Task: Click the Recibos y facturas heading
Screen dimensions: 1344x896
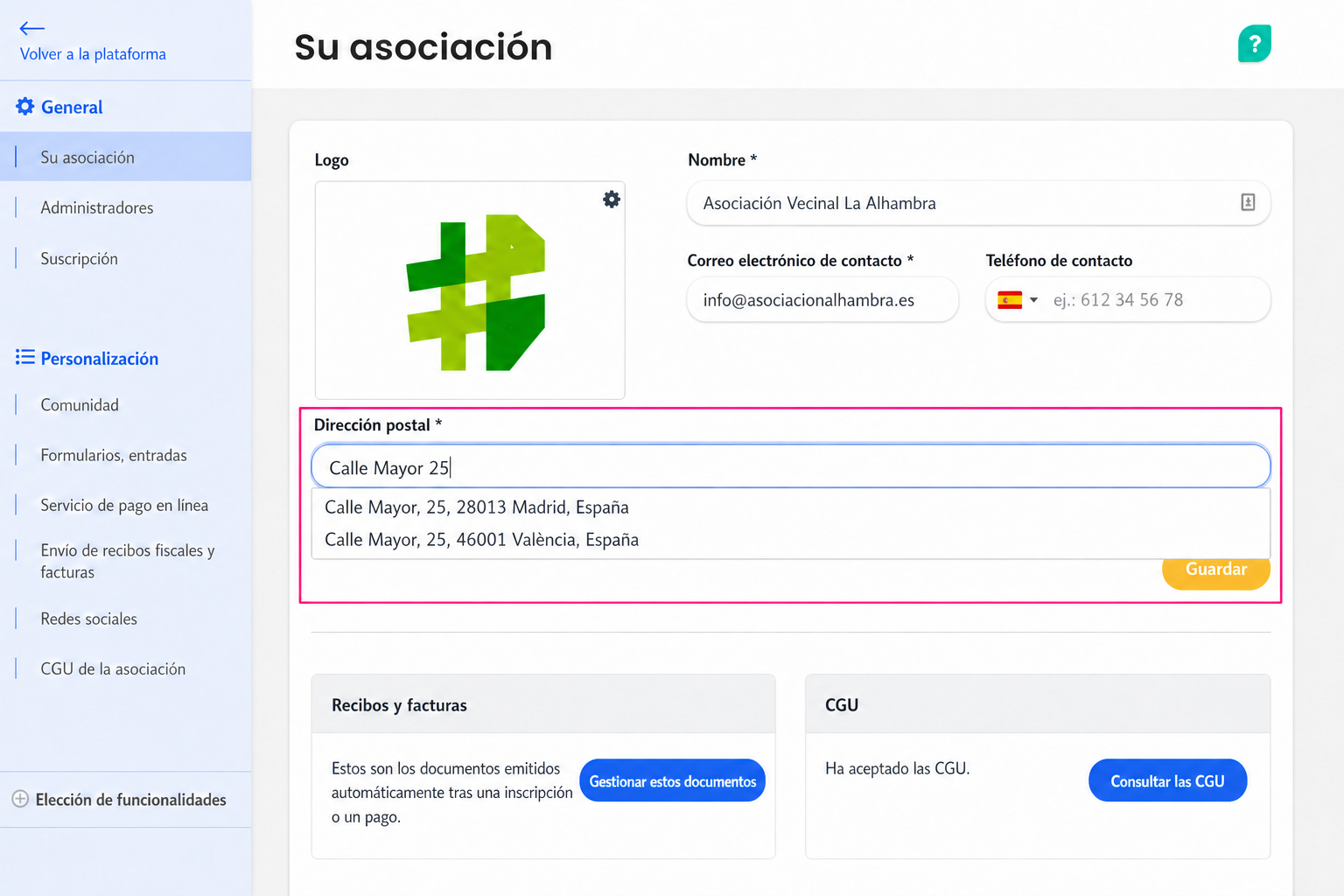Action: 399,705
